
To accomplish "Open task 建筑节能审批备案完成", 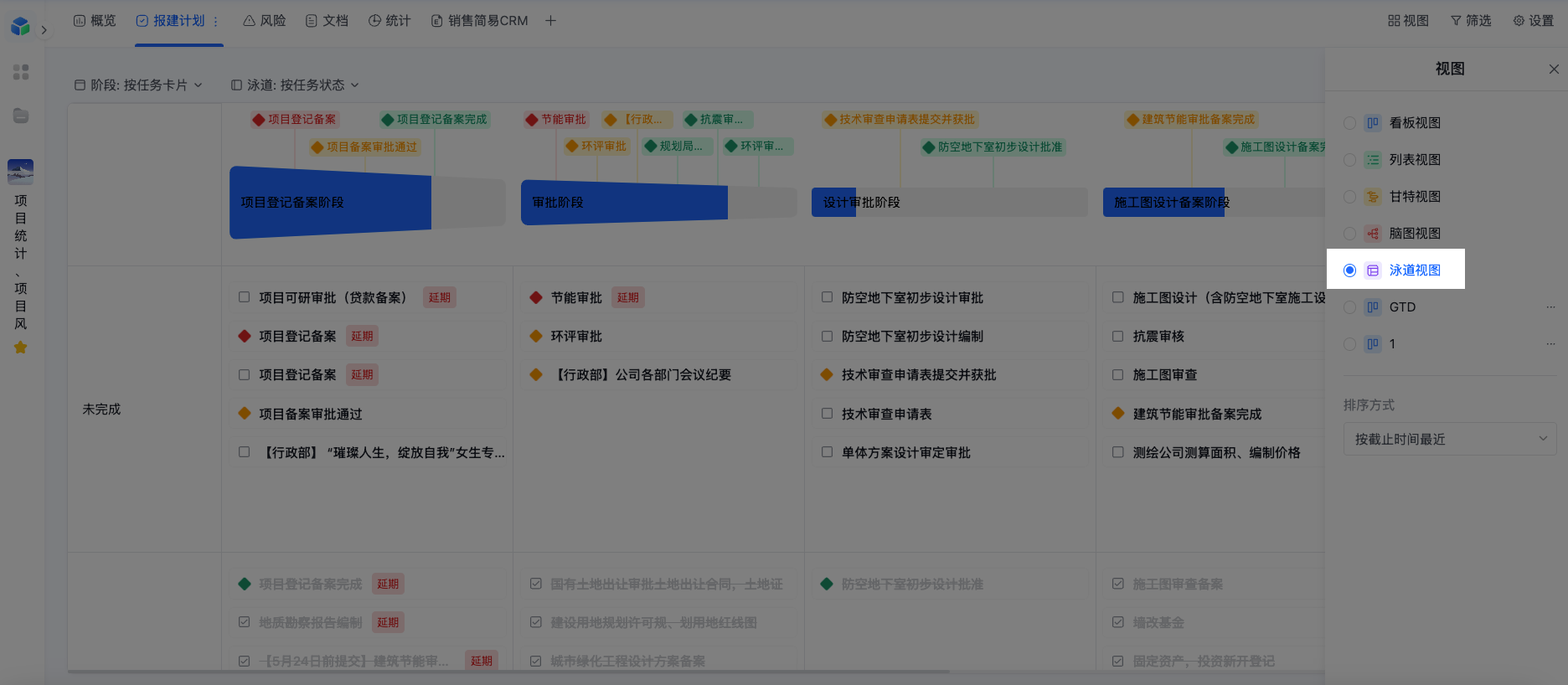I will [1197, 414].
